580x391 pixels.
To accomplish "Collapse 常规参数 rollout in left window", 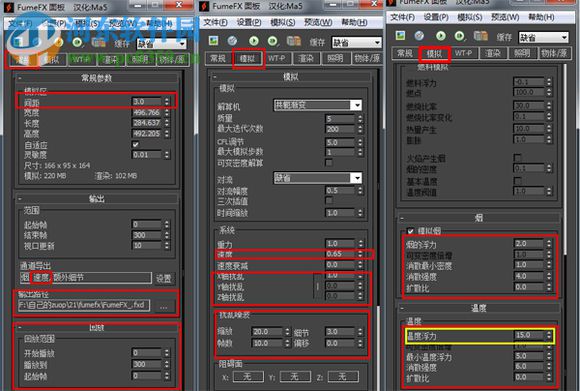I will (96, 78).
